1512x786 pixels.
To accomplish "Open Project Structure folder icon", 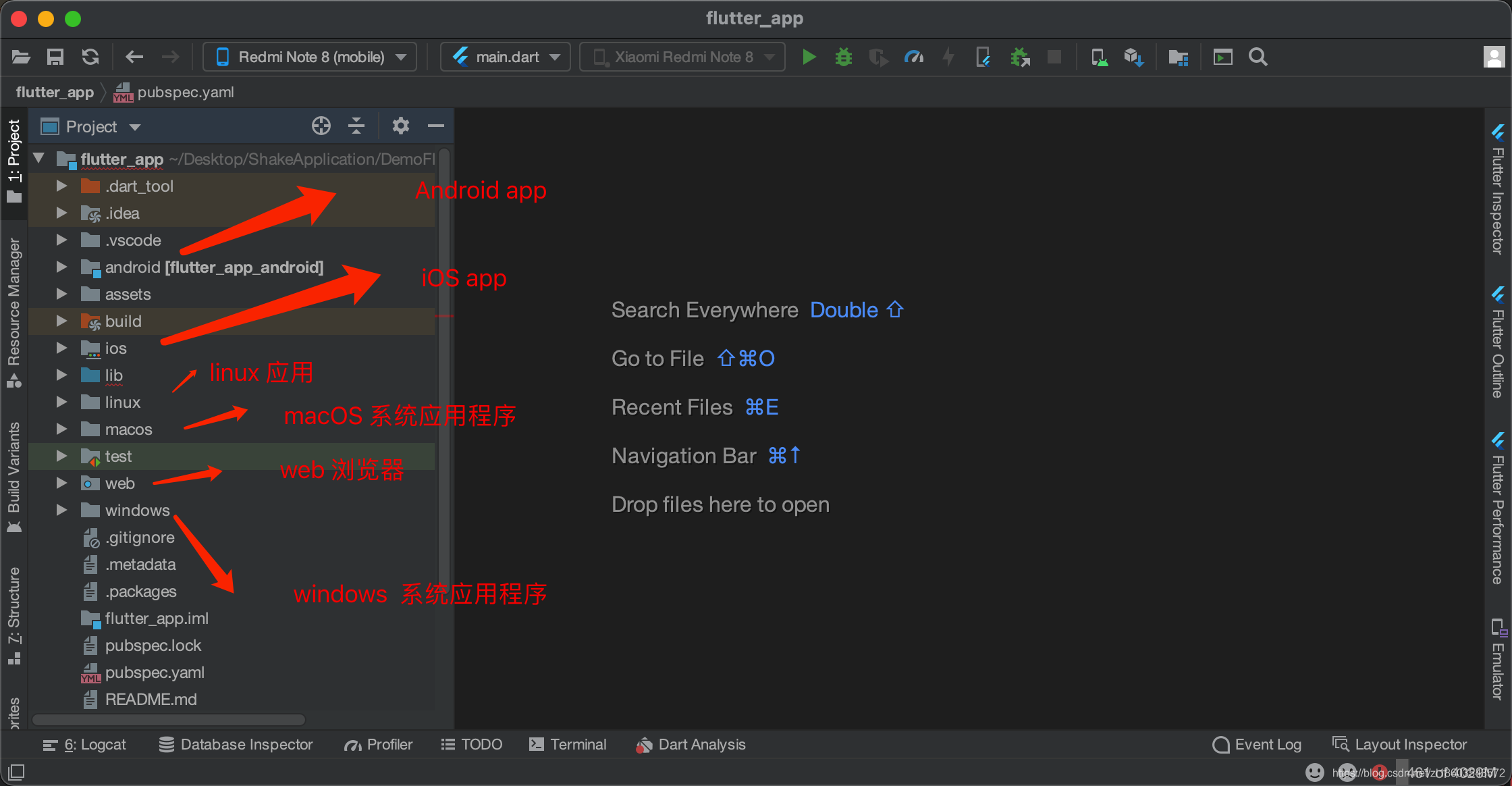I will (1179, 57).
